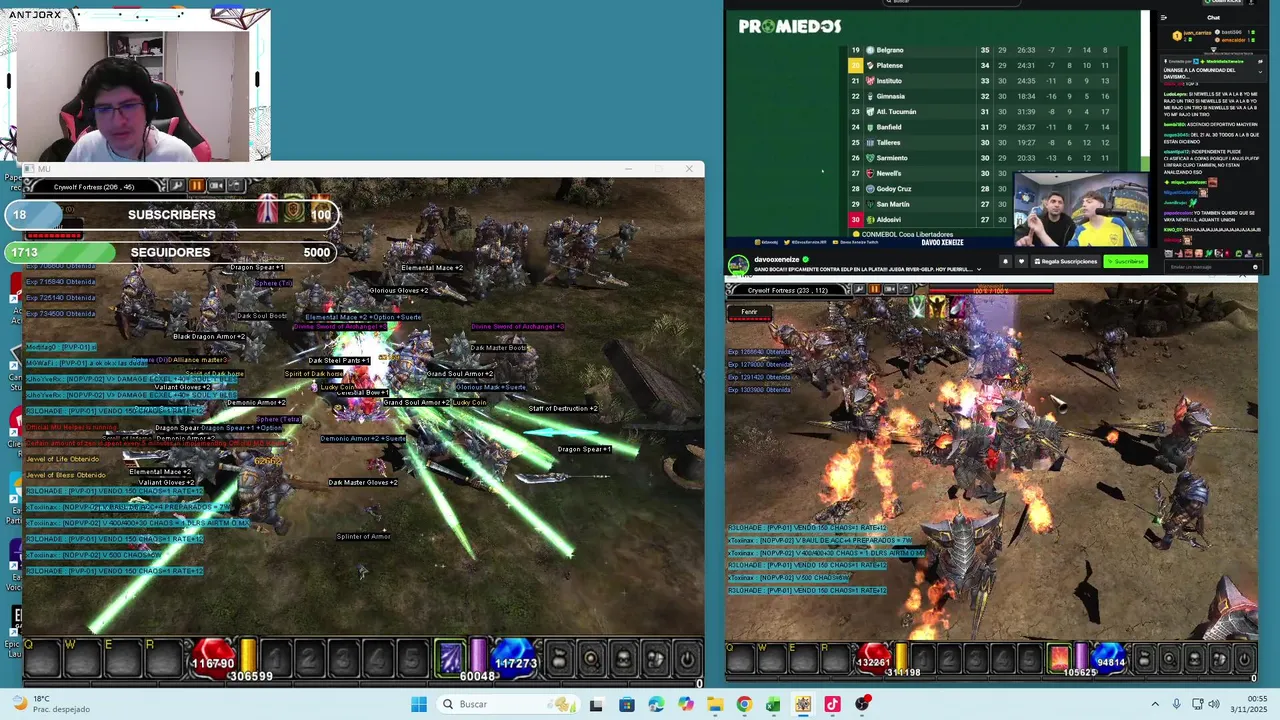This screenshot has height=720, width=1280.
Task: Open character info icon in right MU window
Action: (x=1169, y=659)
